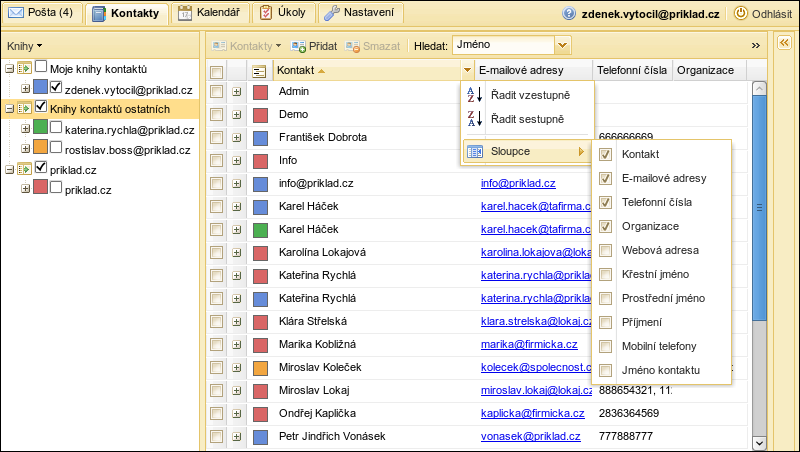Enable the Webová adresa column checkbox
Image resolution: width=800 pixels, height=452 pixels.
[x=605, y=250]
